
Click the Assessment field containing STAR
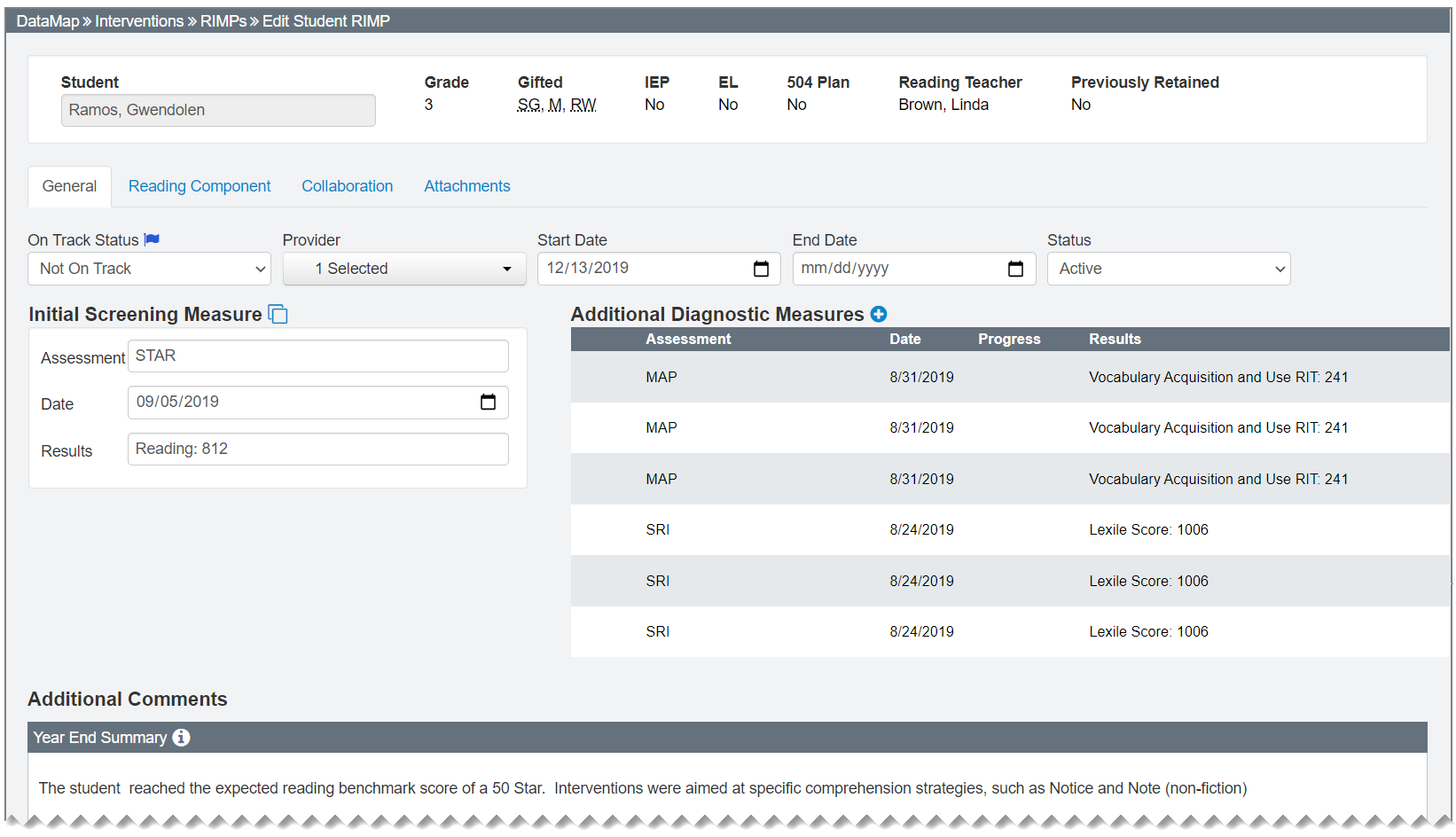pyautogui.click(x=317, y=356)
